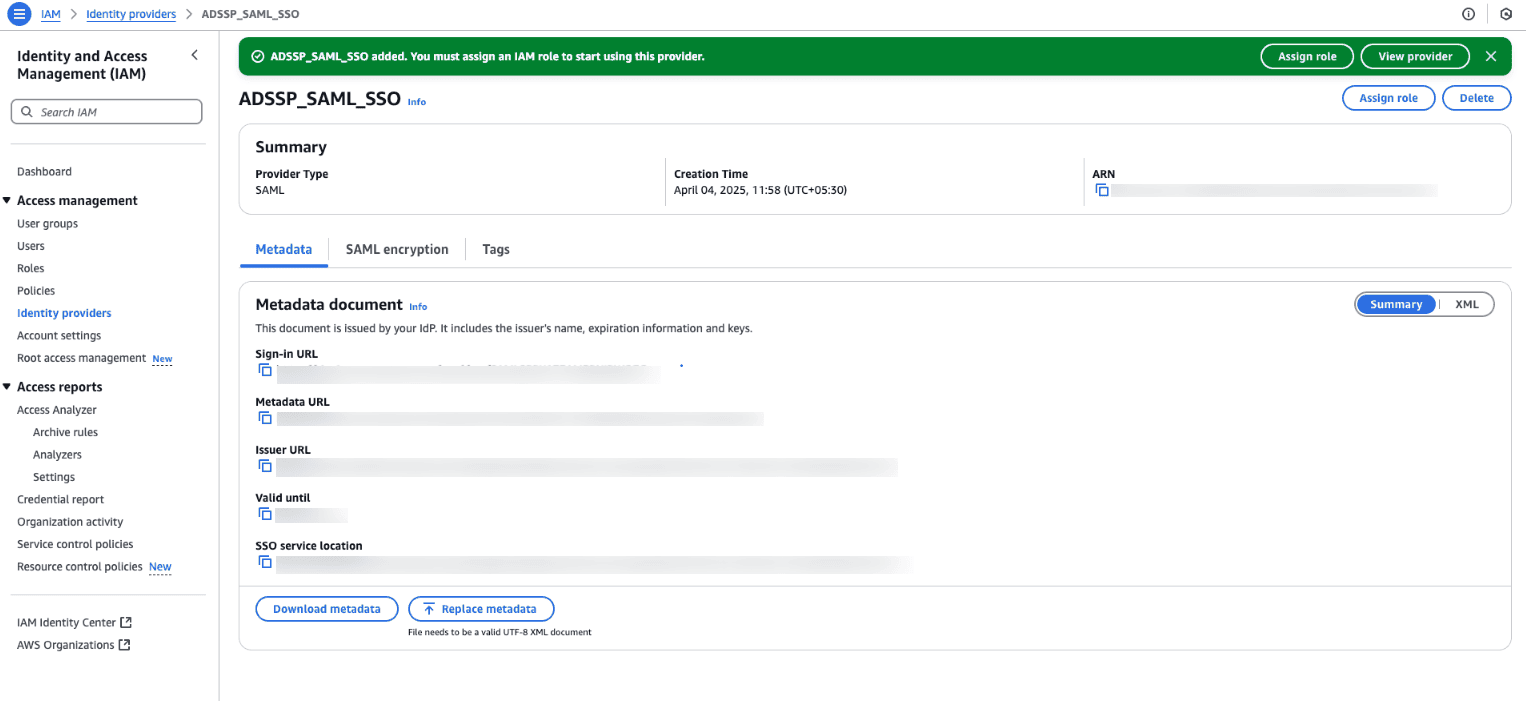This screenshot has width=1526, height=701.
Task: Open the hamburger navigation menu
Action: pos(19,14)
